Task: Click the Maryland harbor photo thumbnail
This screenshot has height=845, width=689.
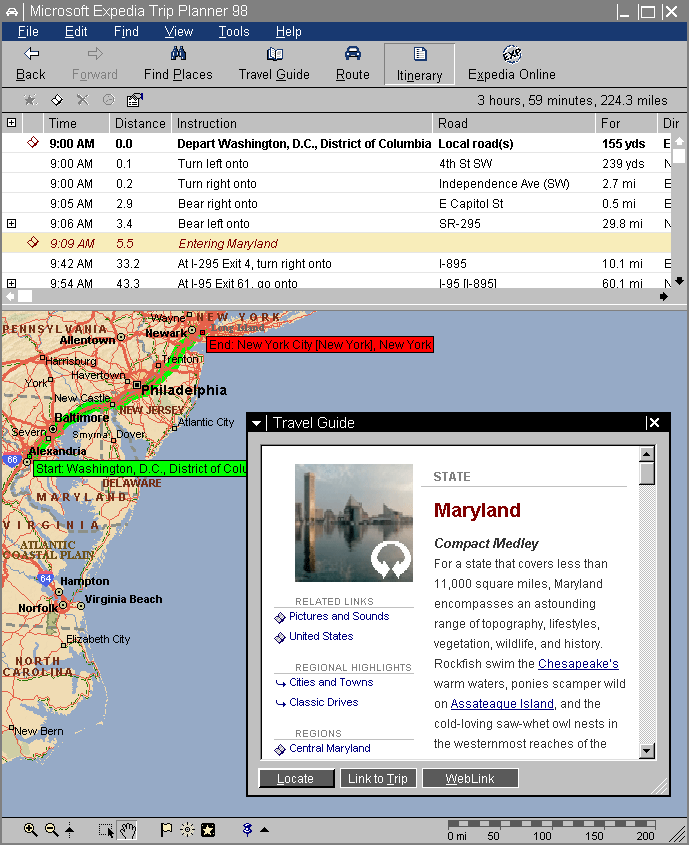Action: click(353, 523)
